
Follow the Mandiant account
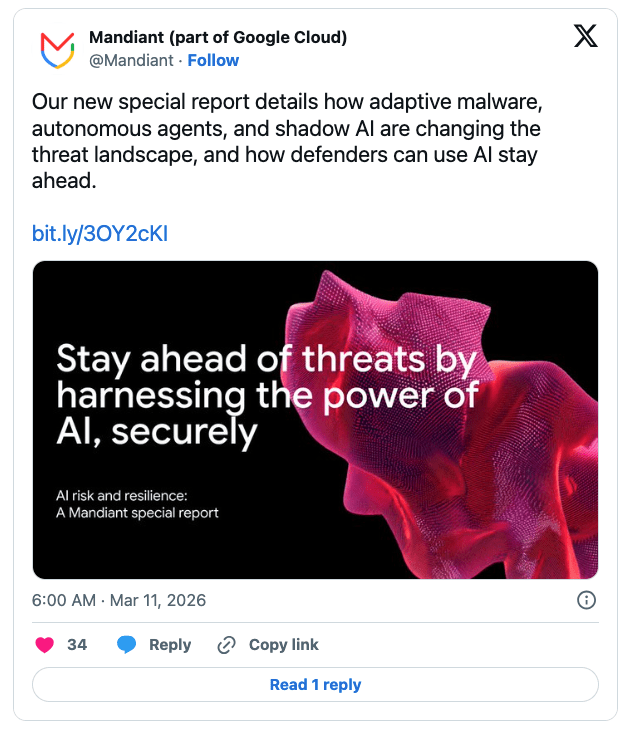pyautogui.click(x=213, y=60)
